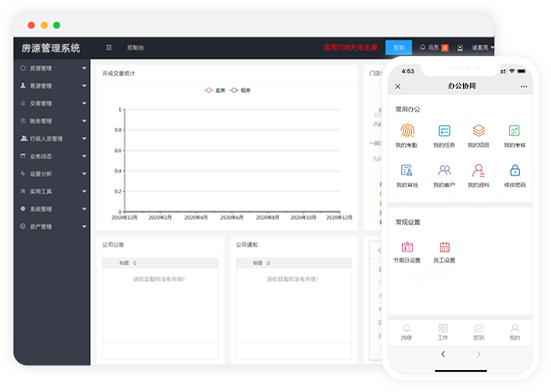Open 我的考勤 fingerprint icon
Viewport: 551px width, 392px height.
(x=407, y=131)
